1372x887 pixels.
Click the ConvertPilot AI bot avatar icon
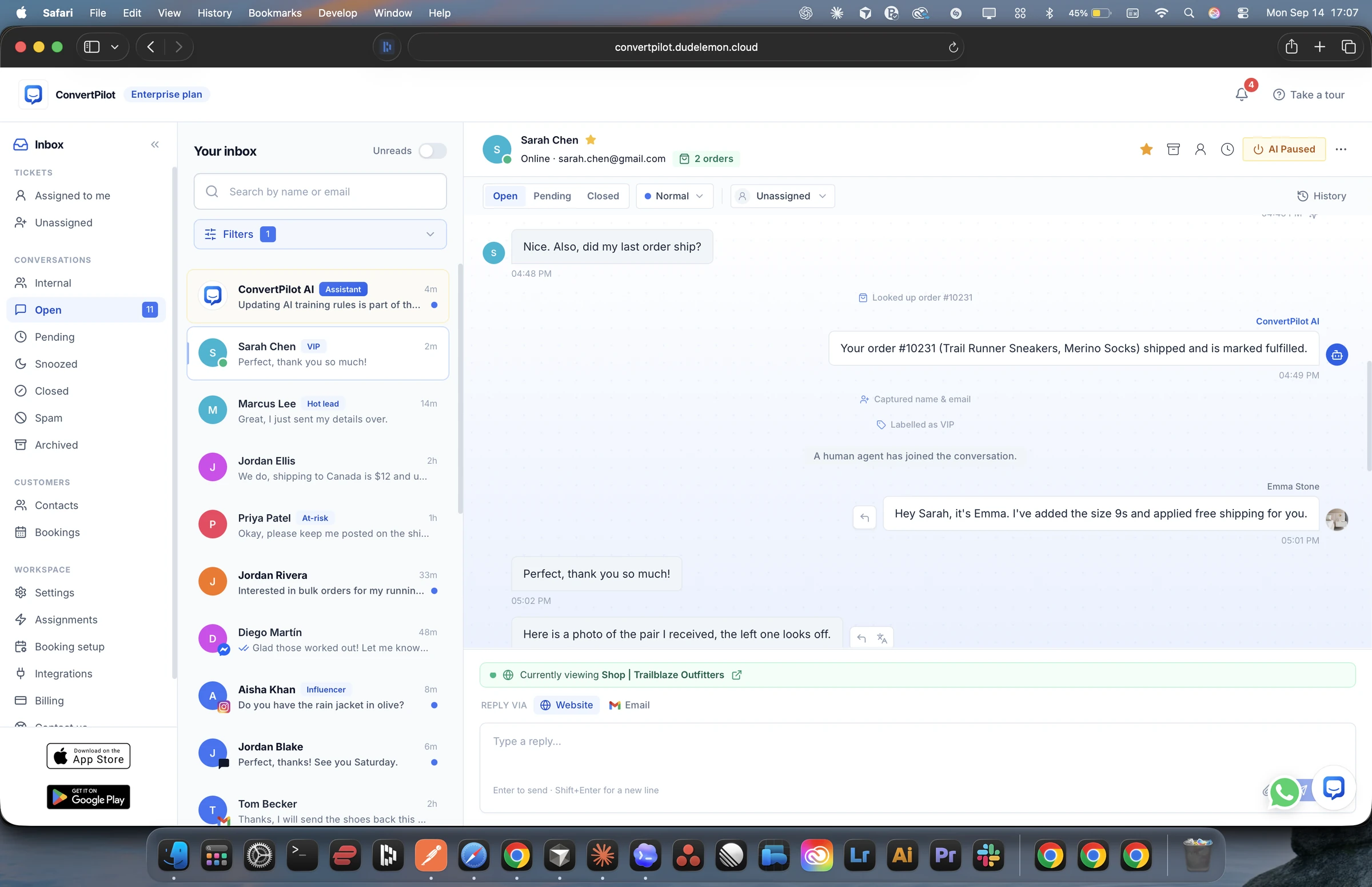point(1337,355)
